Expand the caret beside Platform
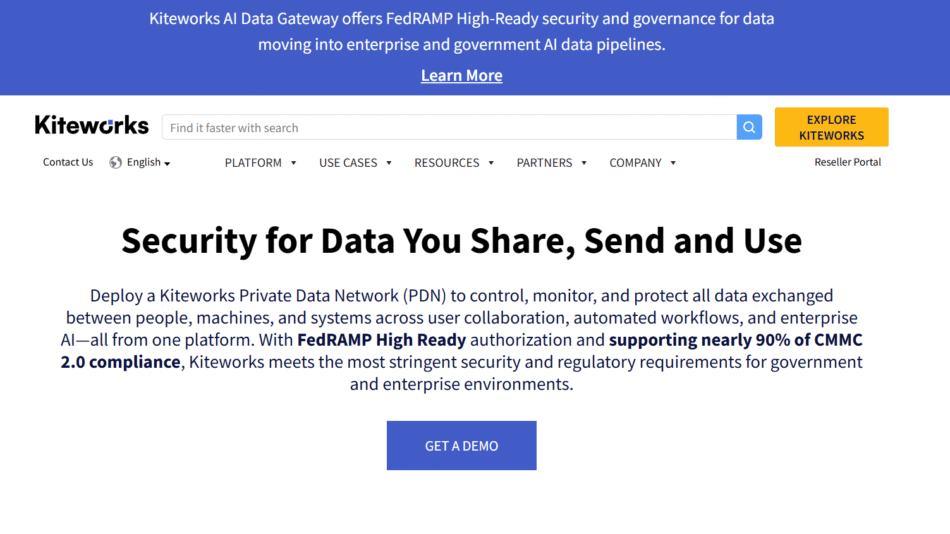The height and width of the screenshot is (534, 950). pyautogui.click(x=293, y=163)
